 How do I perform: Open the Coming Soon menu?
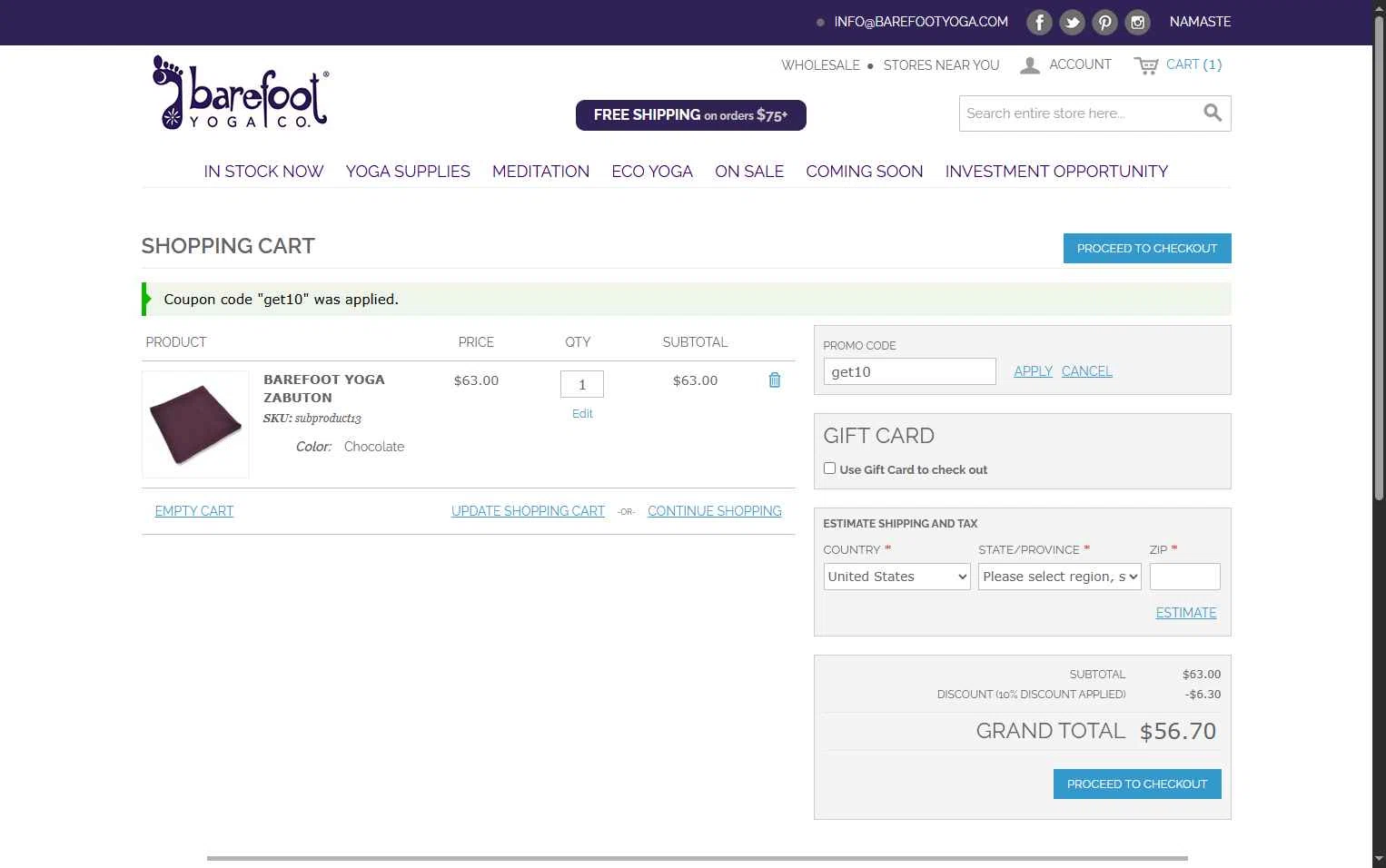[x=865, y=172]
